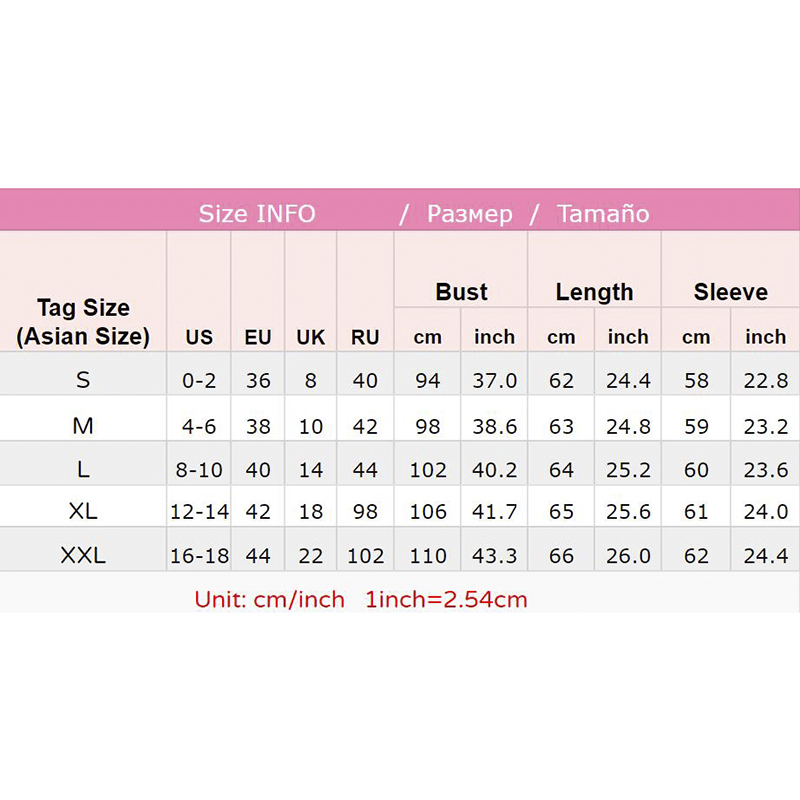The width and height of the screenshot is (800, 800).
Task: Click the EU column header
Action: (258, 337)
